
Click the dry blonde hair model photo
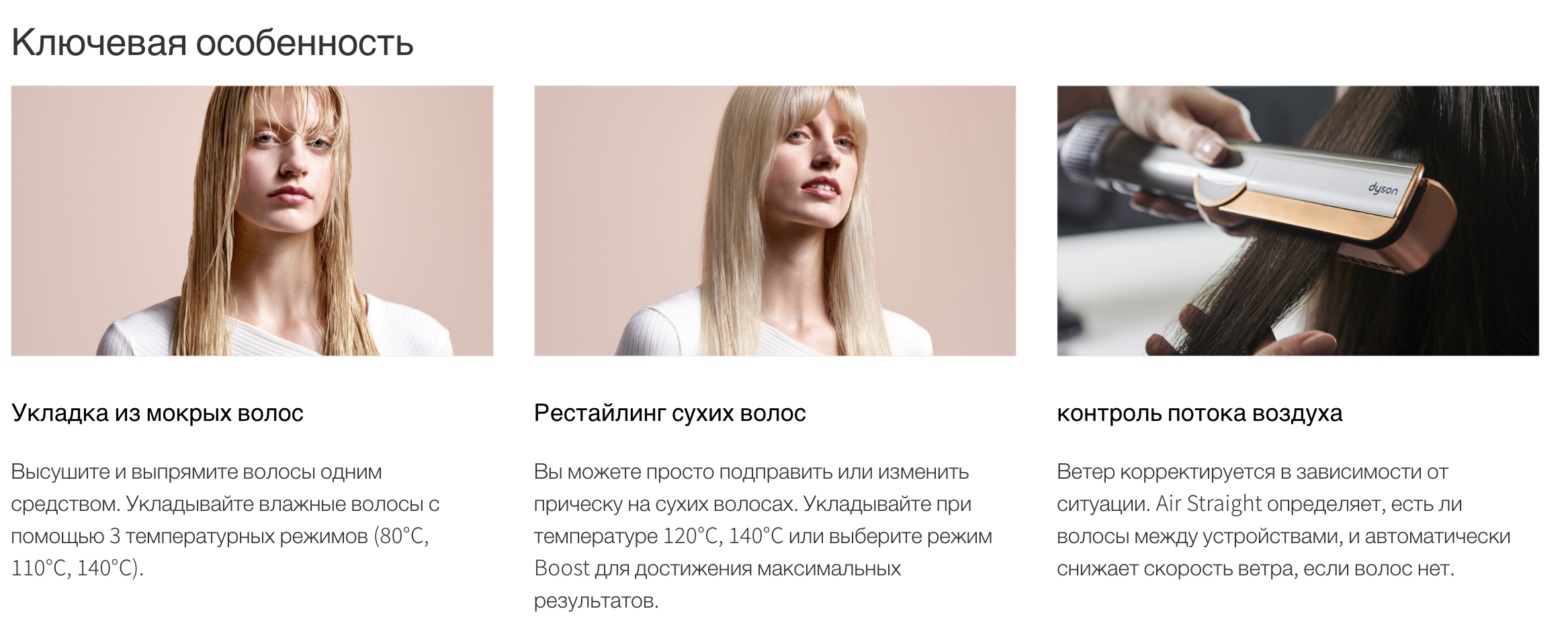click(775, 221)
